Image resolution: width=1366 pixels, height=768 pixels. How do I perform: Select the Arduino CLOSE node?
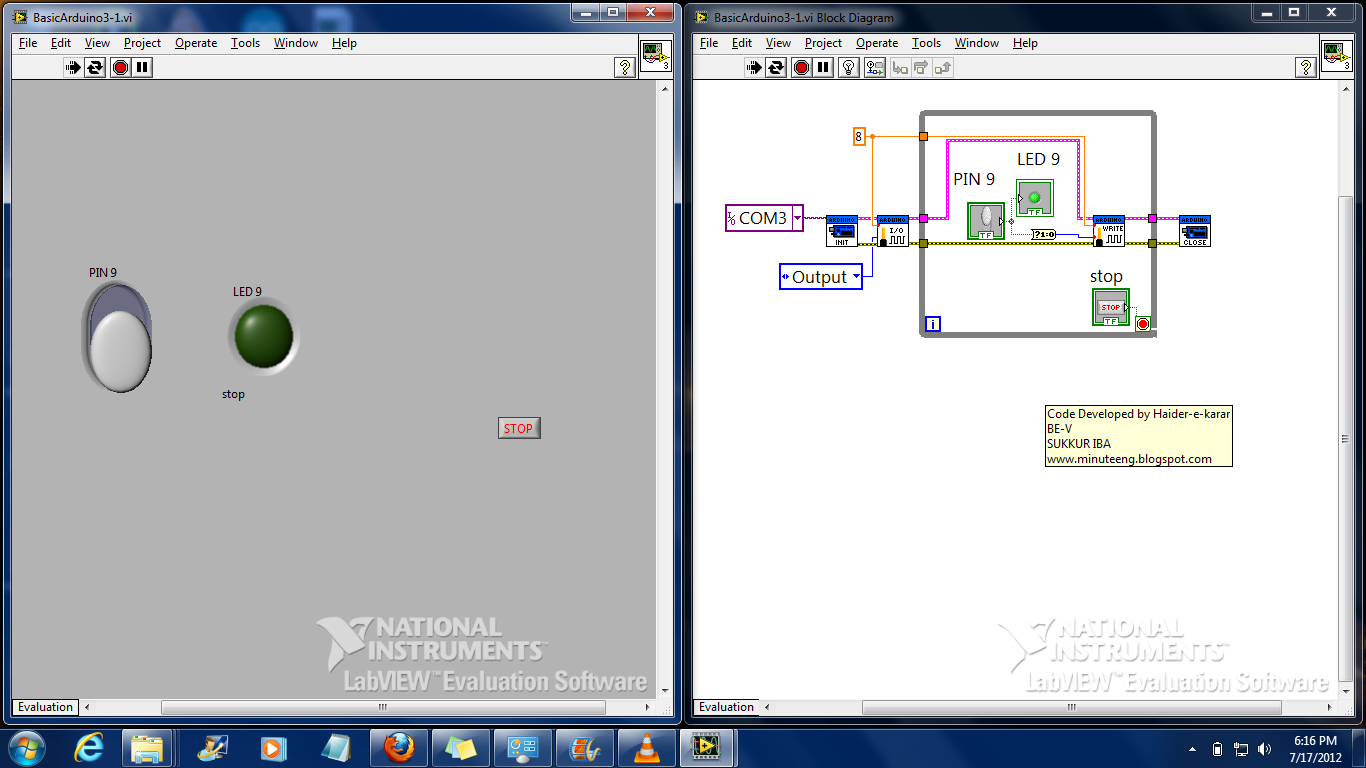click(1195, 231)
